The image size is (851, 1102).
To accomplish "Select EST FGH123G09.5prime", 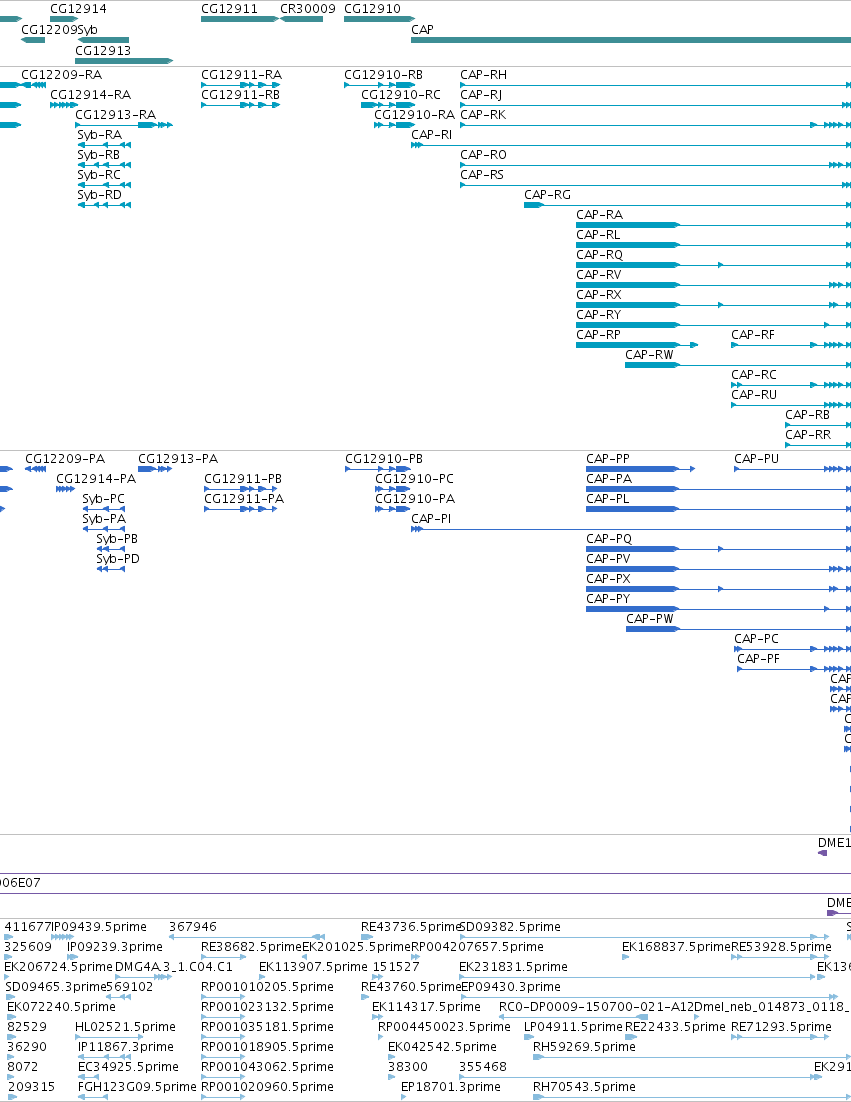I will [137, 1087].
